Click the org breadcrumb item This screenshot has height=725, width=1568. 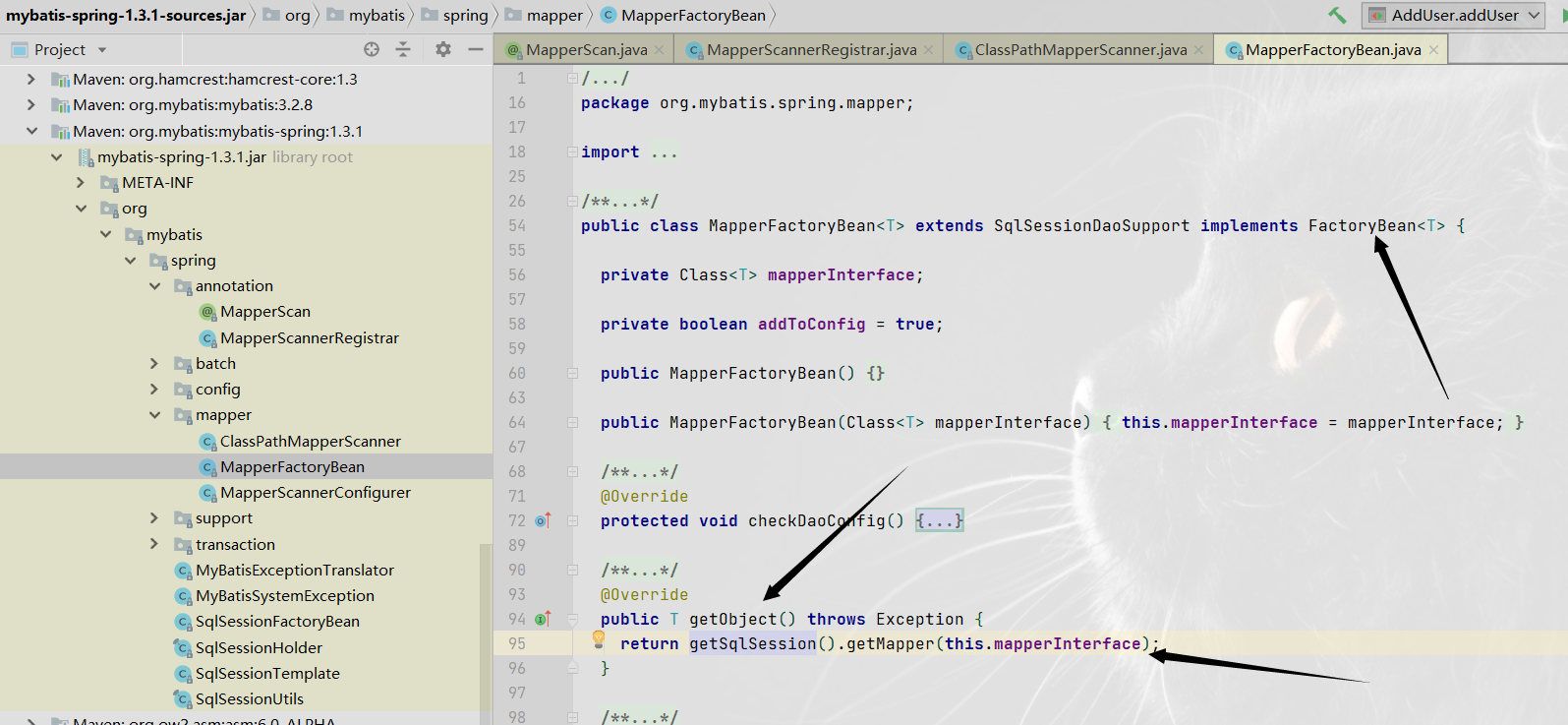coord(287,15)
